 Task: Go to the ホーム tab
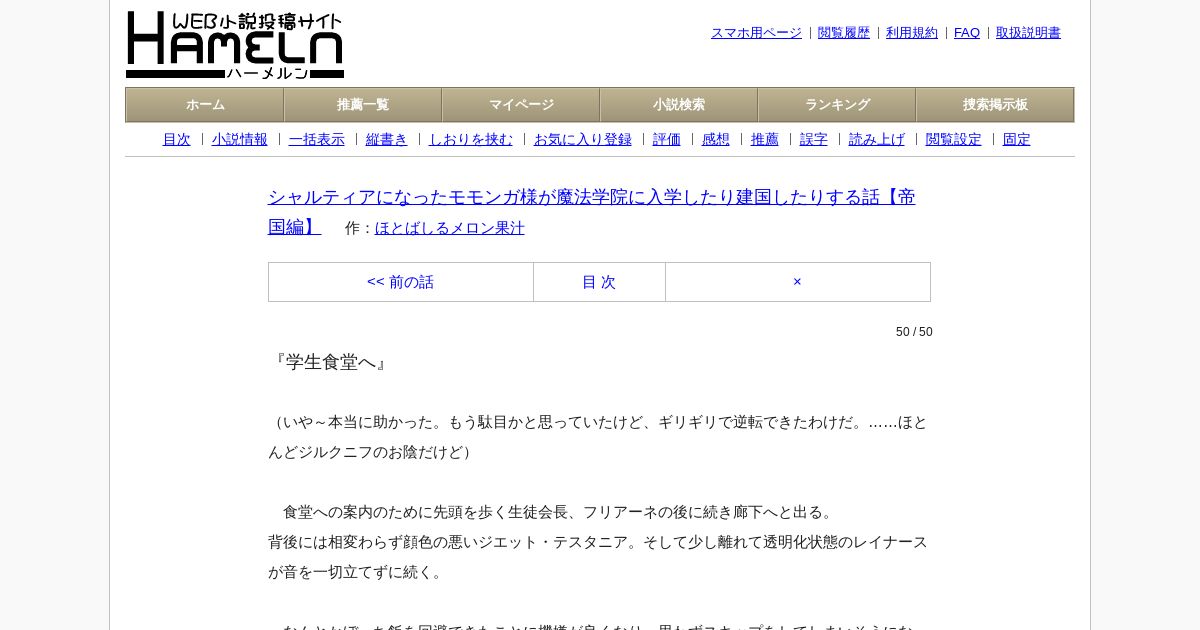[x=205, y=105]
